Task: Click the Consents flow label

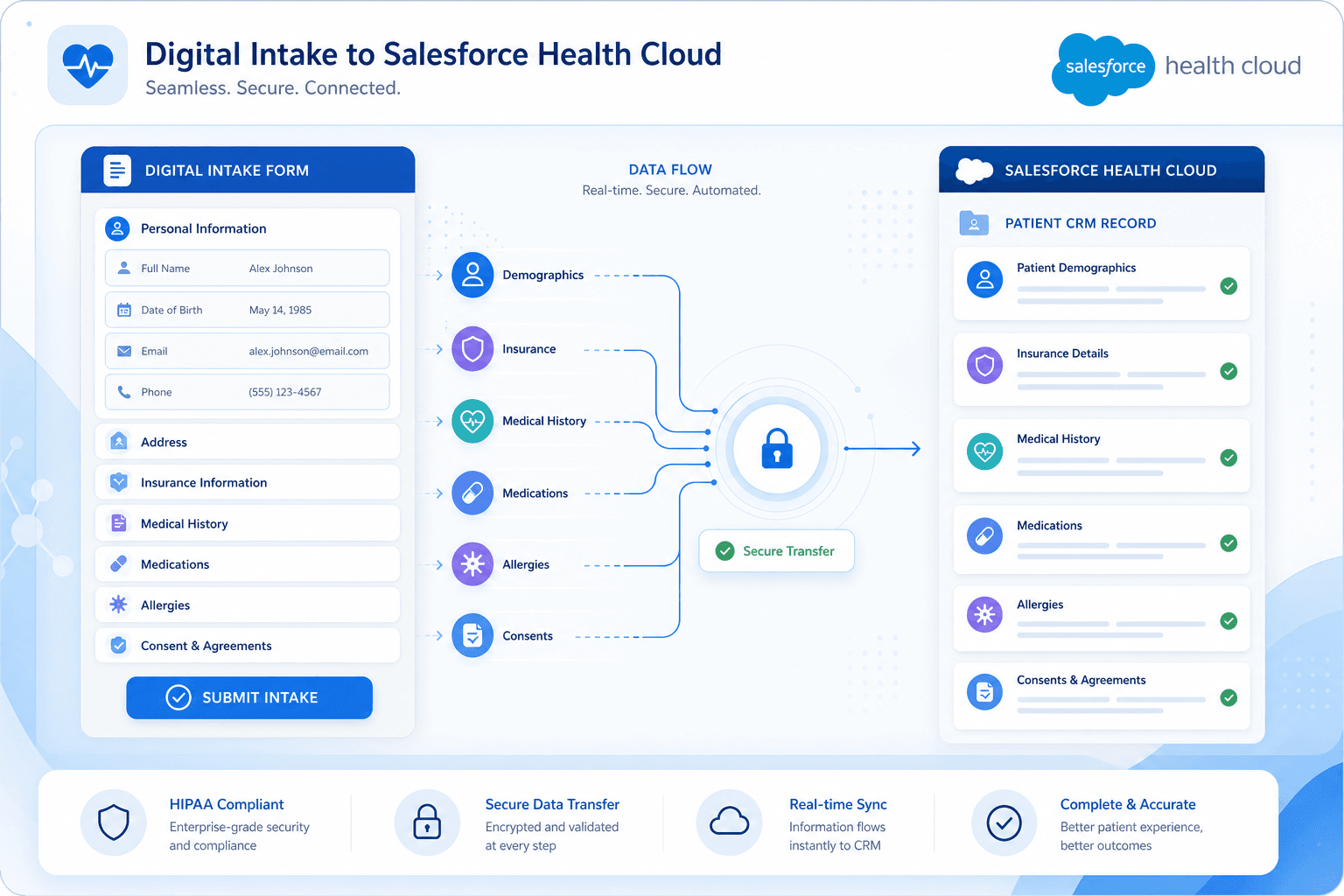Action: (528, 636)
